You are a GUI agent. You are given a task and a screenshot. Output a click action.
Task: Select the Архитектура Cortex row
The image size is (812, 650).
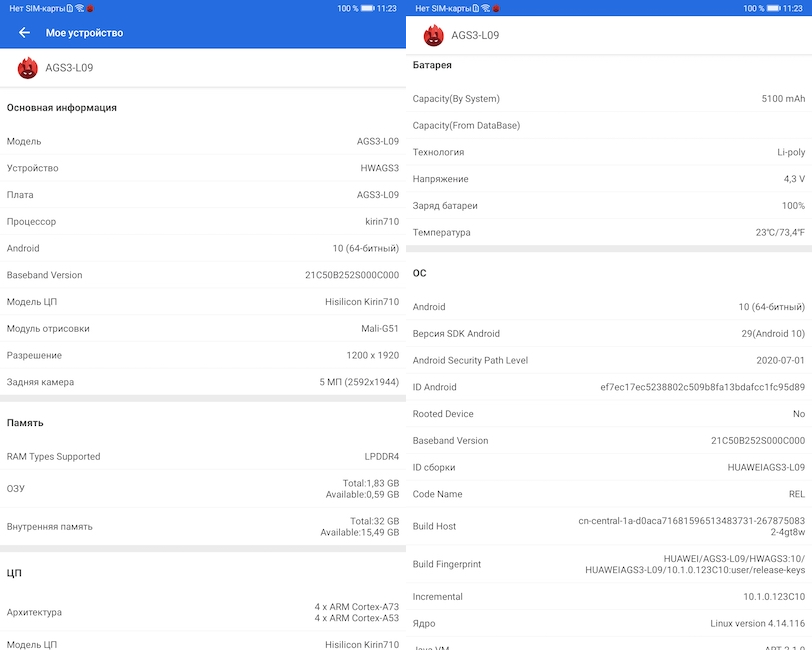(203, 612)
